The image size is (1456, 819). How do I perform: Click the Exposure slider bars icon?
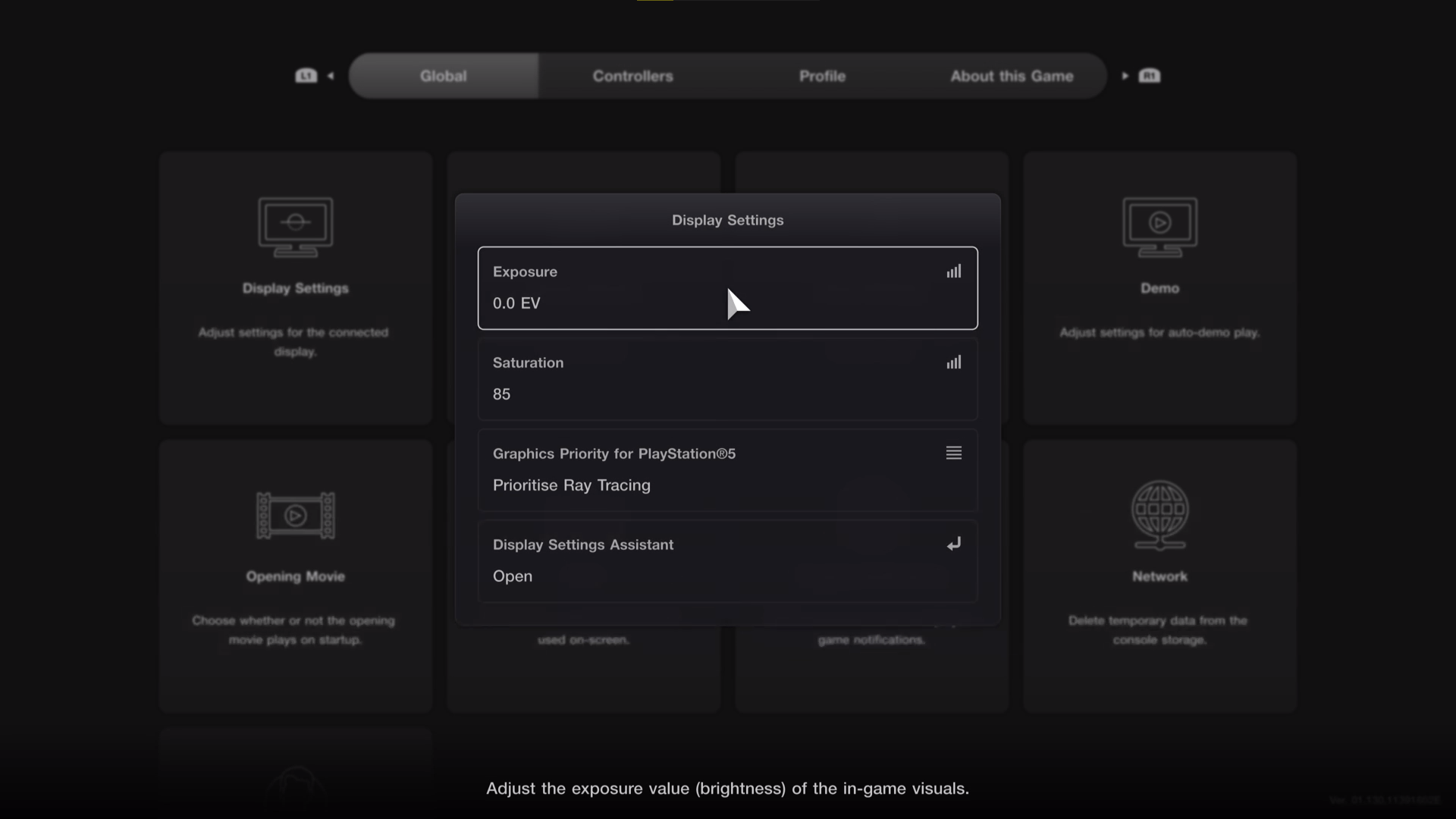click(953, 271)
